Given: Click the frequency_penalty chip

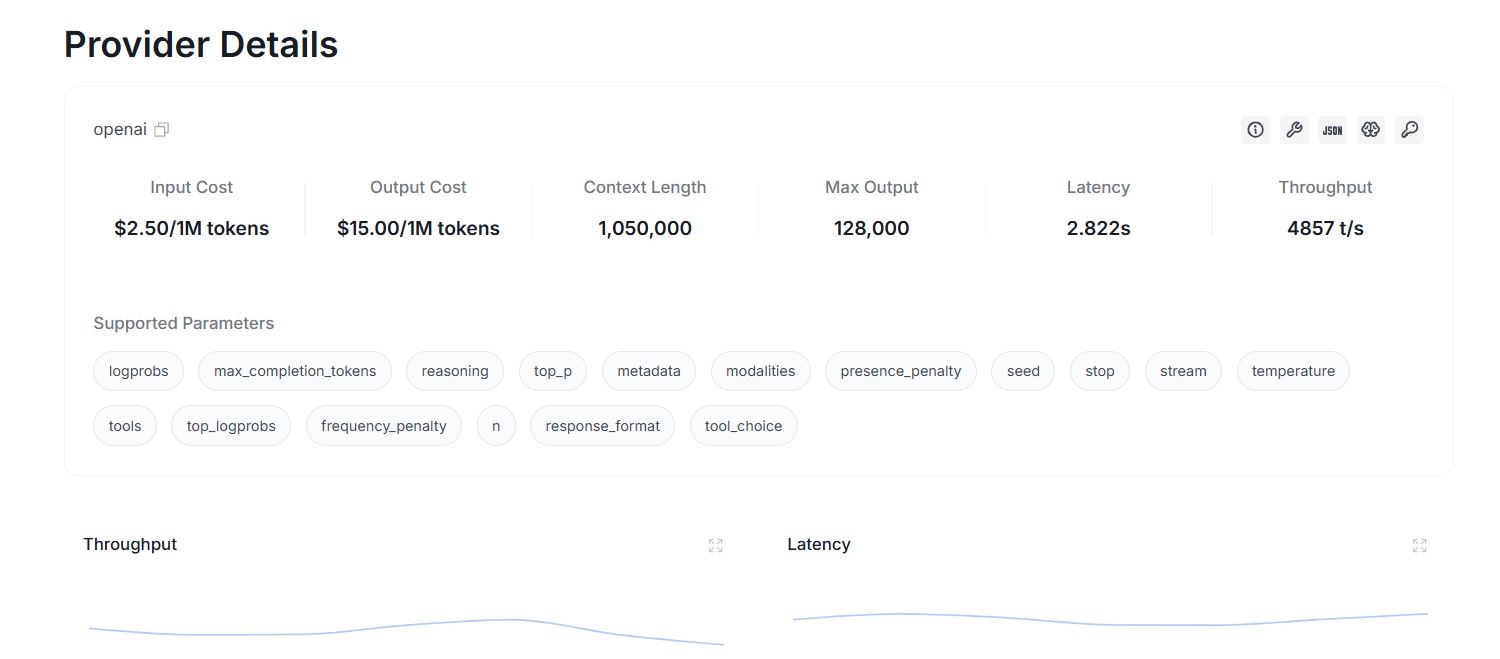Looking at the screenshot, I should 384,426.
